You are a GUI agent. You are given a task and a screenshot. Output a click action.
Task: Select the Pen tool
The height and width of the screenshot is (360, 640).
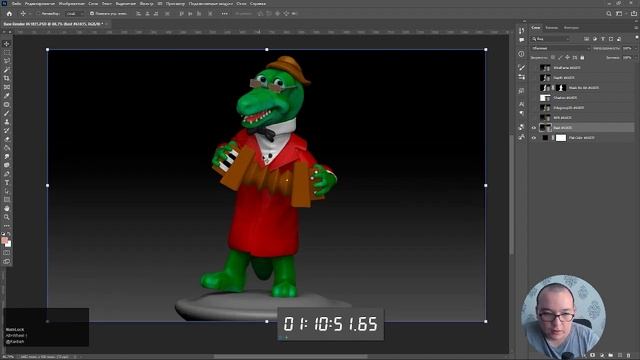point(7,174)
